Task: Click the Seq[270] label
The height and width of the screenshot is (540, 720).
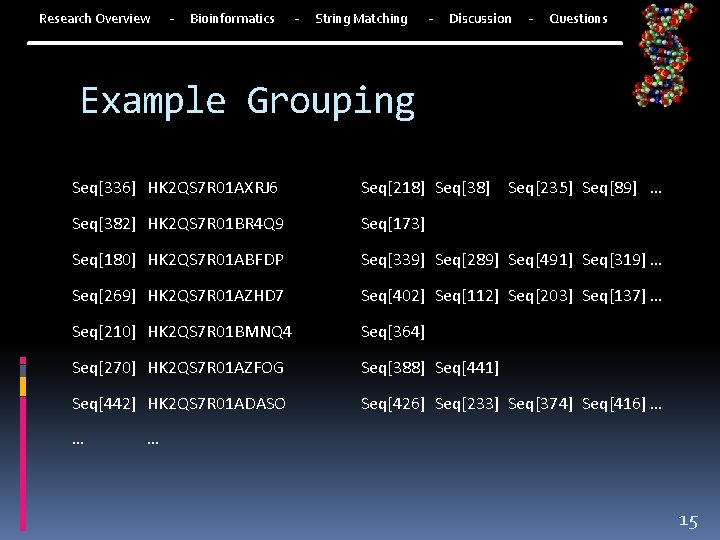Action: click(x=104, y=368)
